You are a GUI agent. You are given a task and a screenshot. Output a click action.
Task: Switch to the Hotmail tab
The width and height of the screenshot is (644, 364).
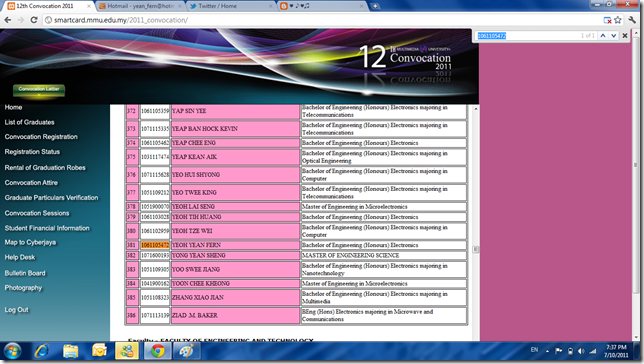[140, 6]
